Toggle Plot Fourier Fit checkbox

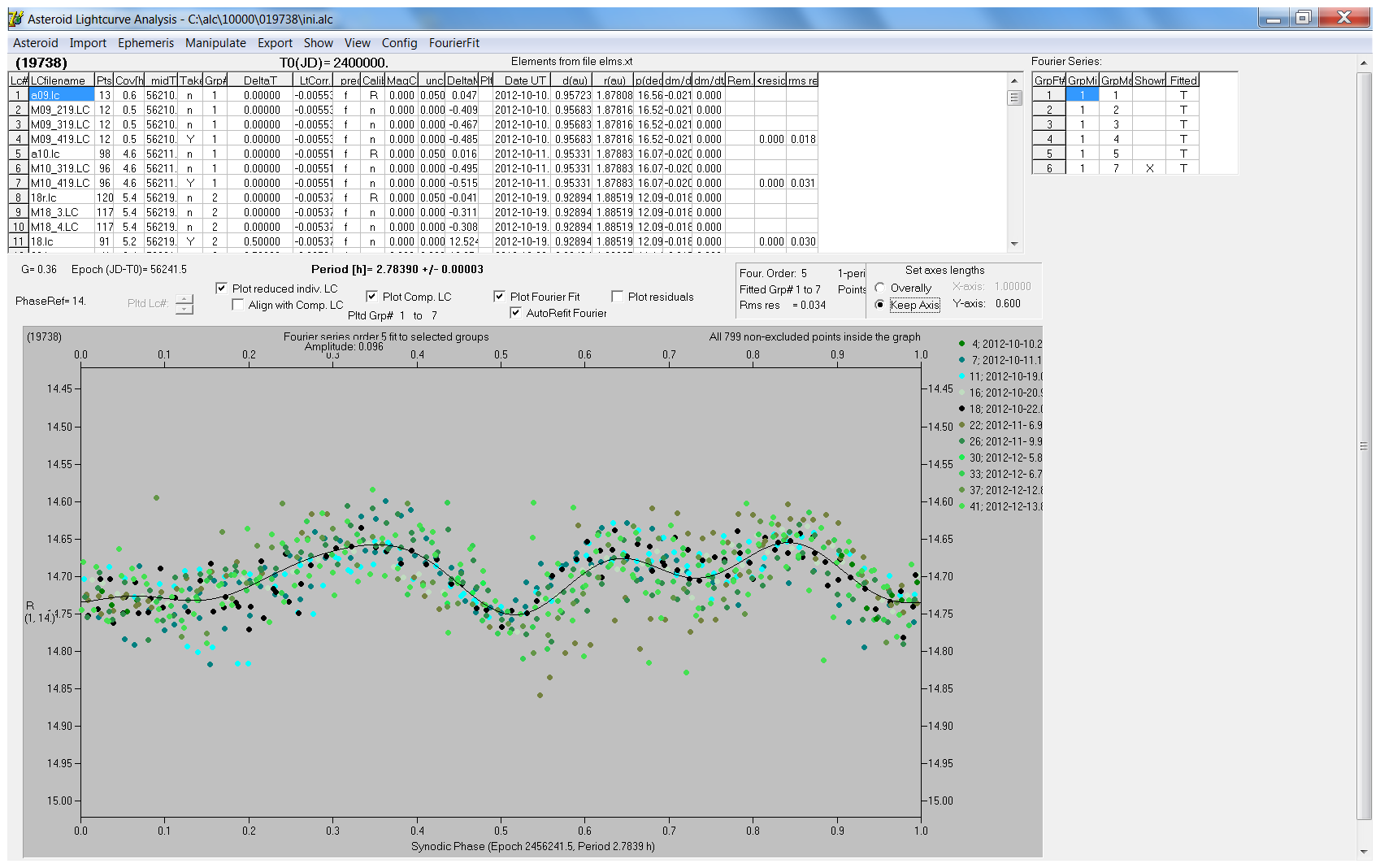[x=499, y=297]
